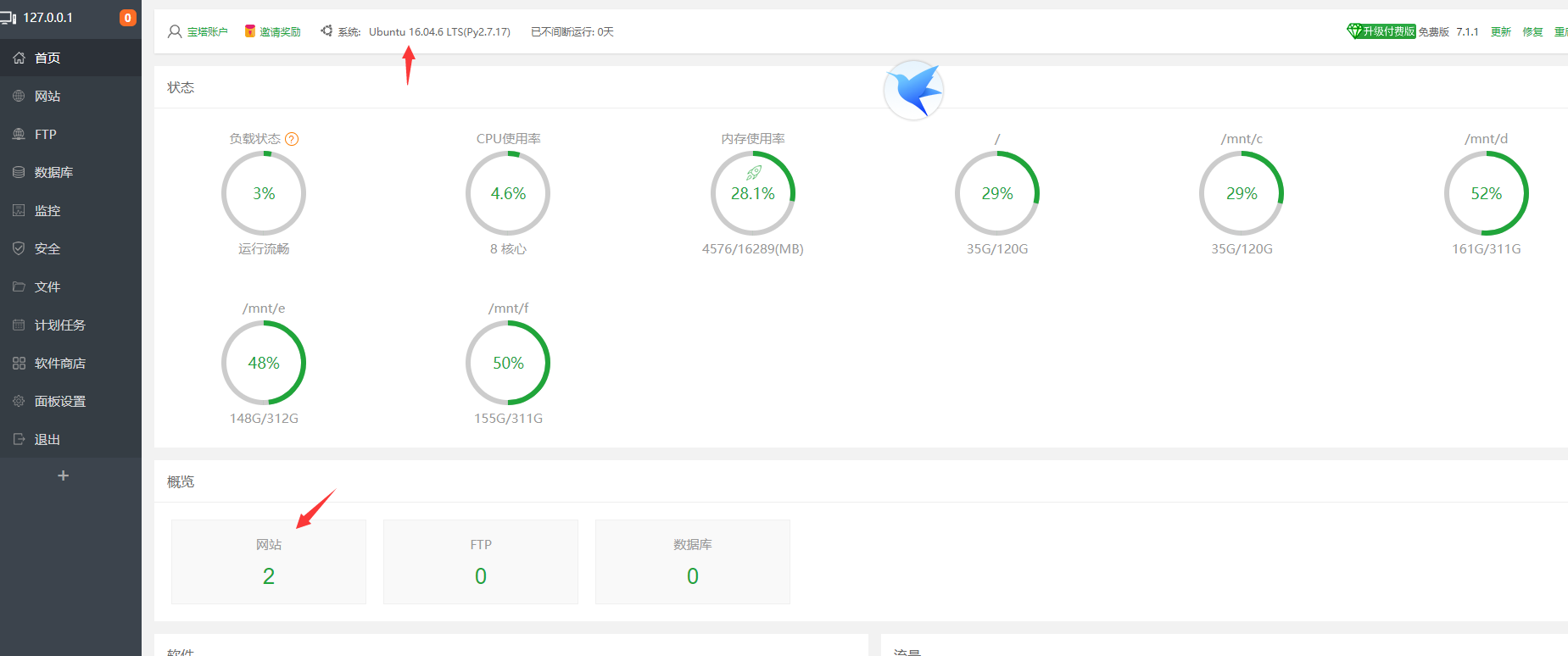
Task: Click the user icon beside 宝塔账户
Action: coord(175,31)
